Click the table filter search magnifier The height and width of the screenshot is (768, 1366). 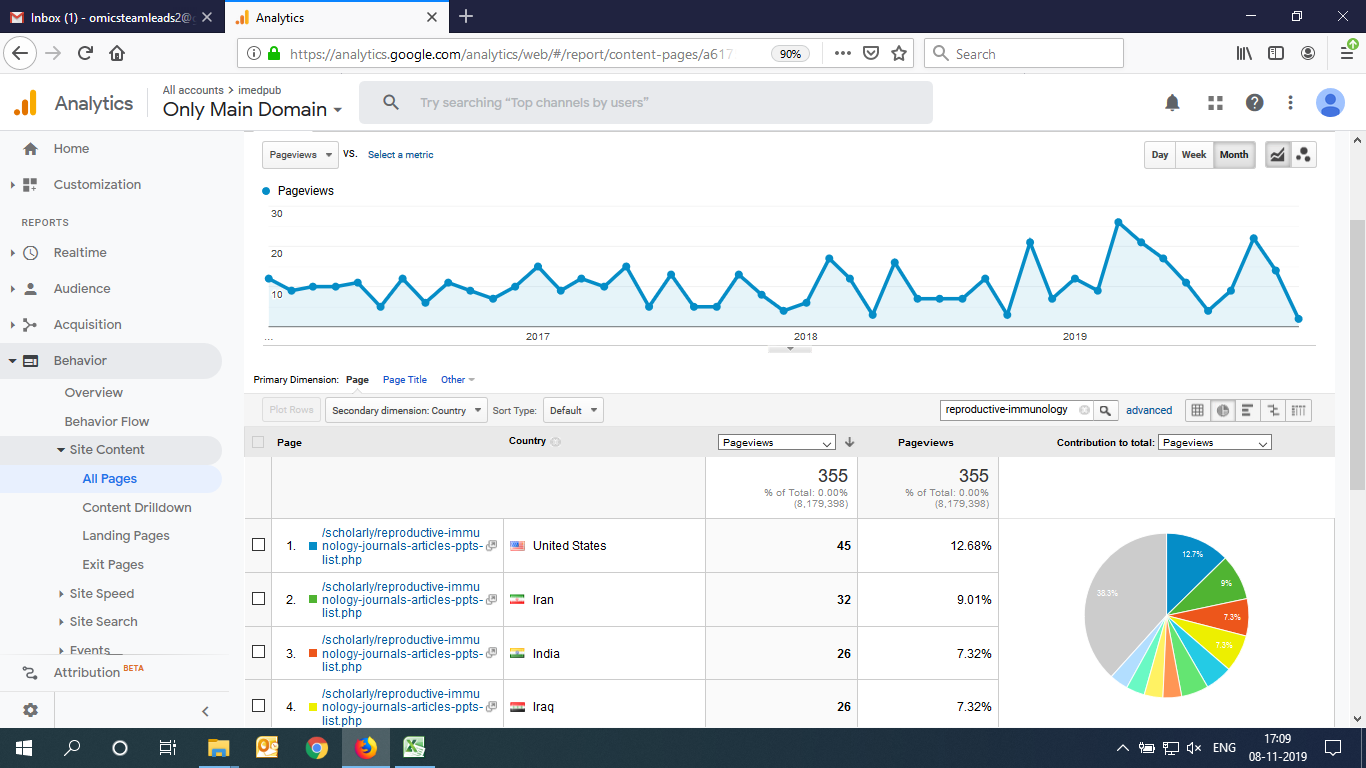point(1105,410)
